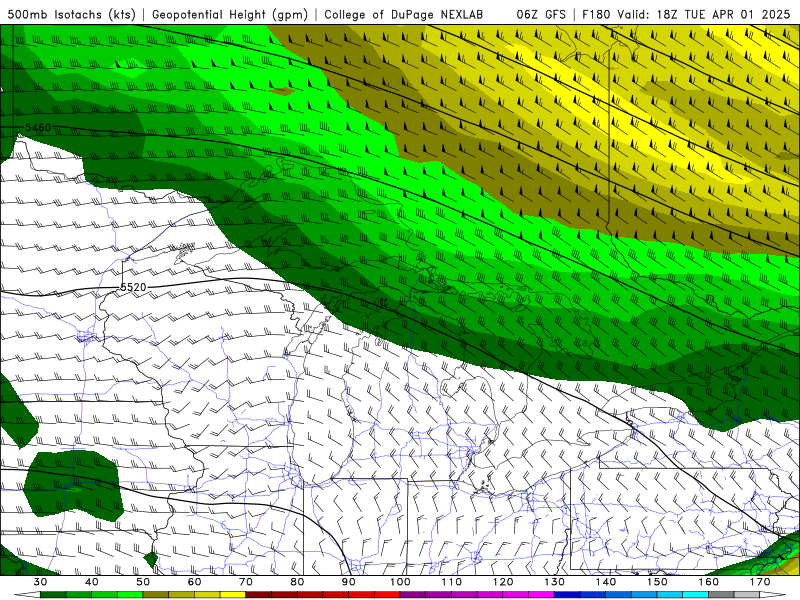This screenshot has height=600, width=800.
Task: Click the 40 value on the color scale
Action: 92,582
